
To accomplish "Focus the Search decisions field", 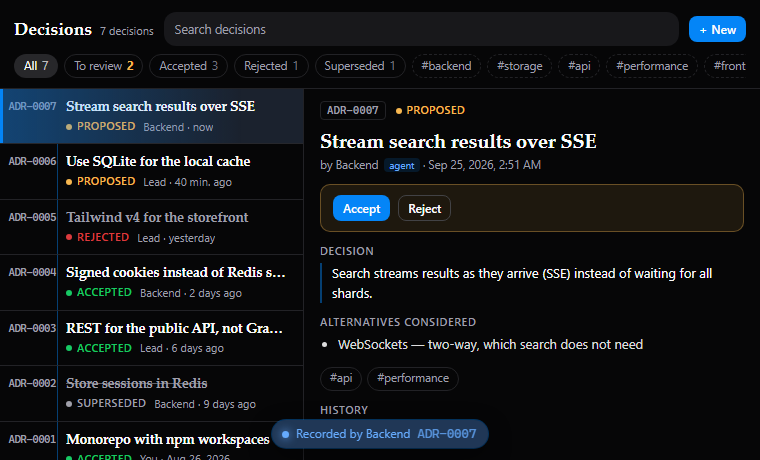I will (x=421, y=30).
